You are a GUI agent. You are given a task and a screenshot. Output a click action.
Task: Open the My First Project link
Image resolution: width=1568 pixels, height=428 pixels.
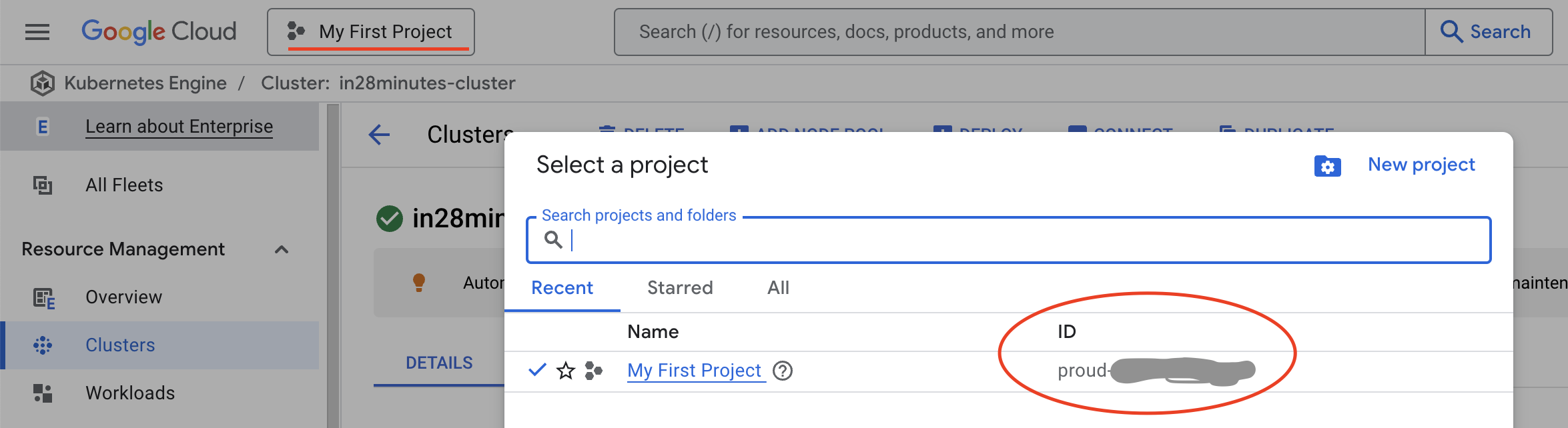[694, 371]
